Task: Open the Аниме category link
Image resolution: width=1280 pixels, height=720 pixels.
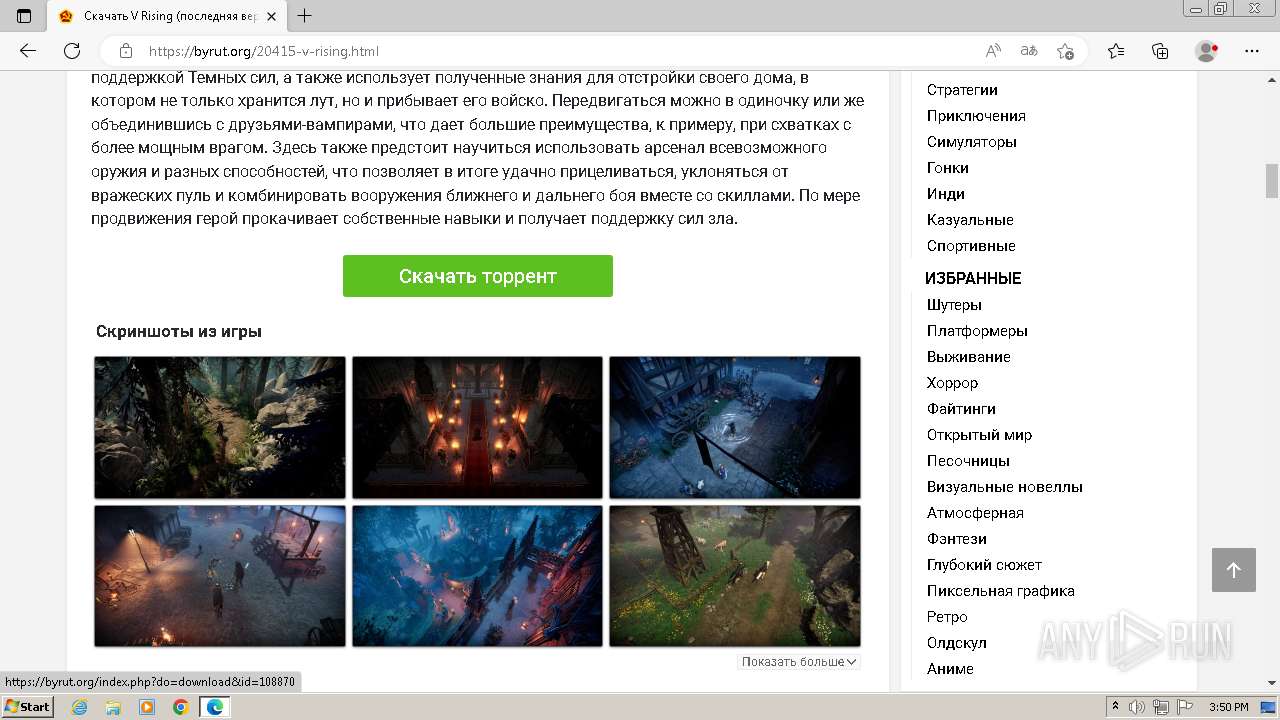Action: pos(950,669)
